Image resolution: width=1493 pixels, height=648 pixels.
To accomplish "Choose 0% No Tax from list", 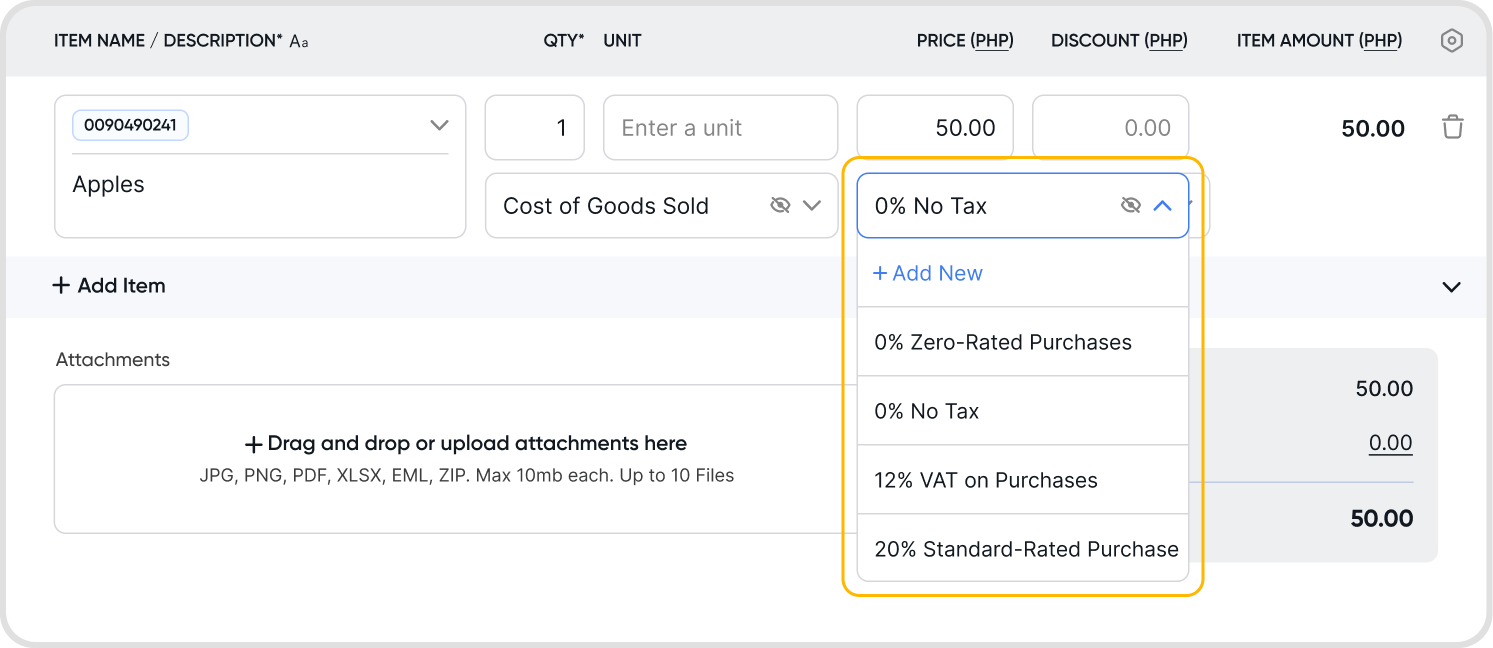I will 927,411.
